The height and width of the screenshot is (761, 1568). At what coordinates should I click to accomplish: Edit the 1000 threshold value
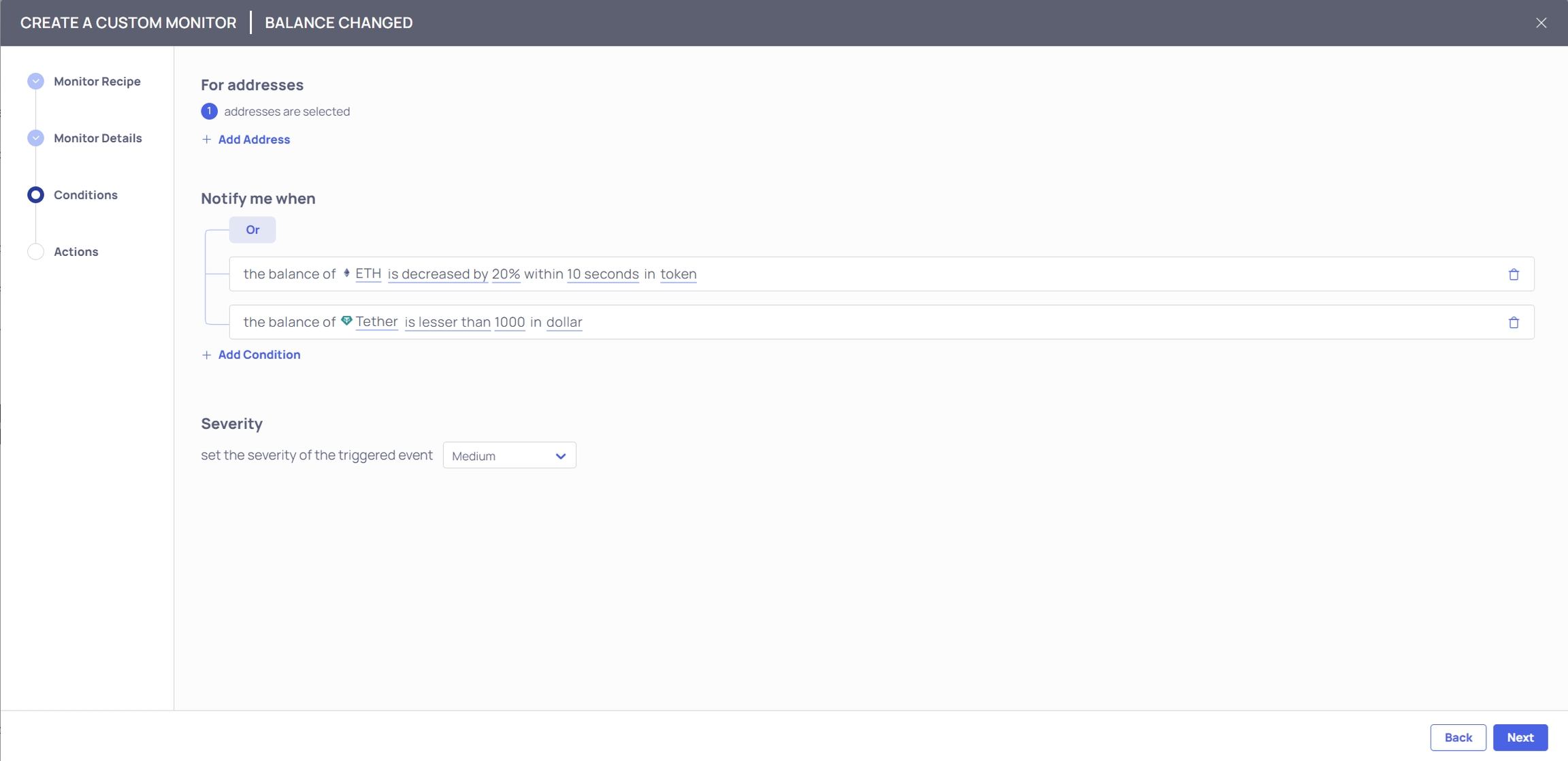(x=509, y=322)
